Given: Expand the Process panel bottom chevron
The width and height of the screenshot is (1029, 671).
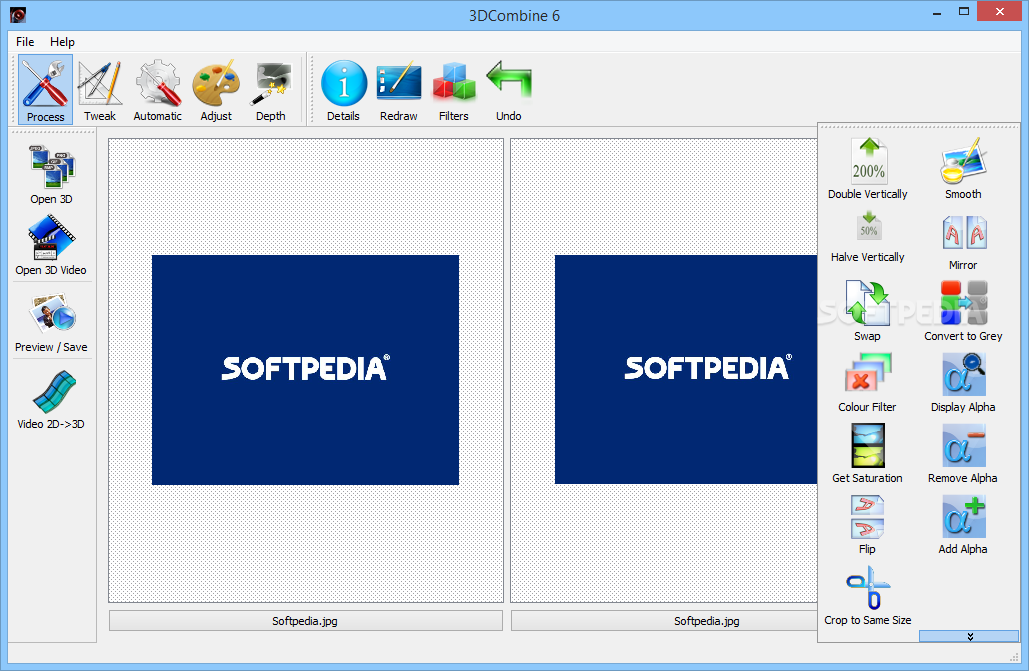Looking at the screenshot, I should coord(969,636).
